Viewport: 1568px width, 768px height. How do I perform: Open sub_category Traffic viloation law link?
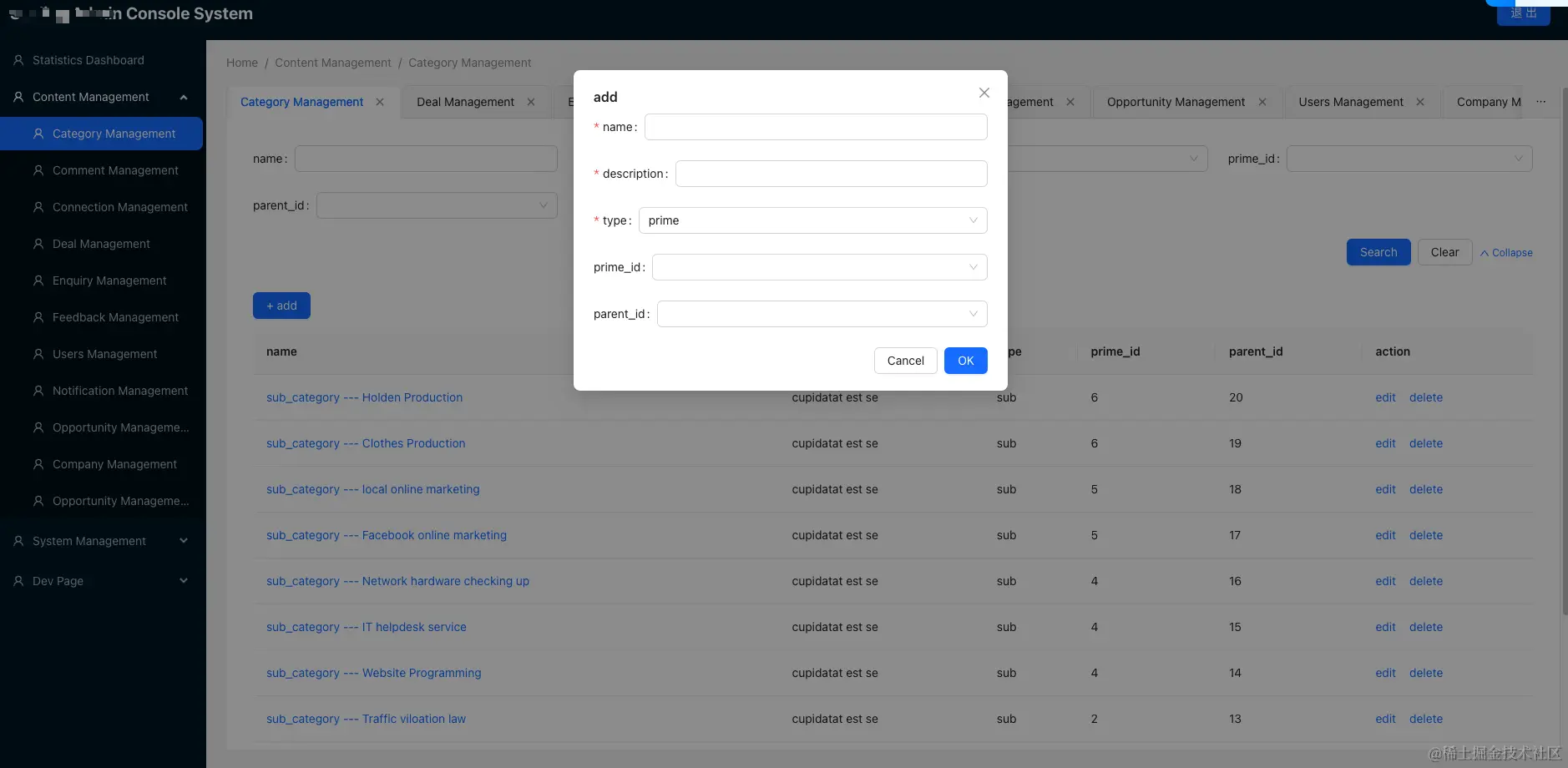pyautogui.click(x=366, y=719)
